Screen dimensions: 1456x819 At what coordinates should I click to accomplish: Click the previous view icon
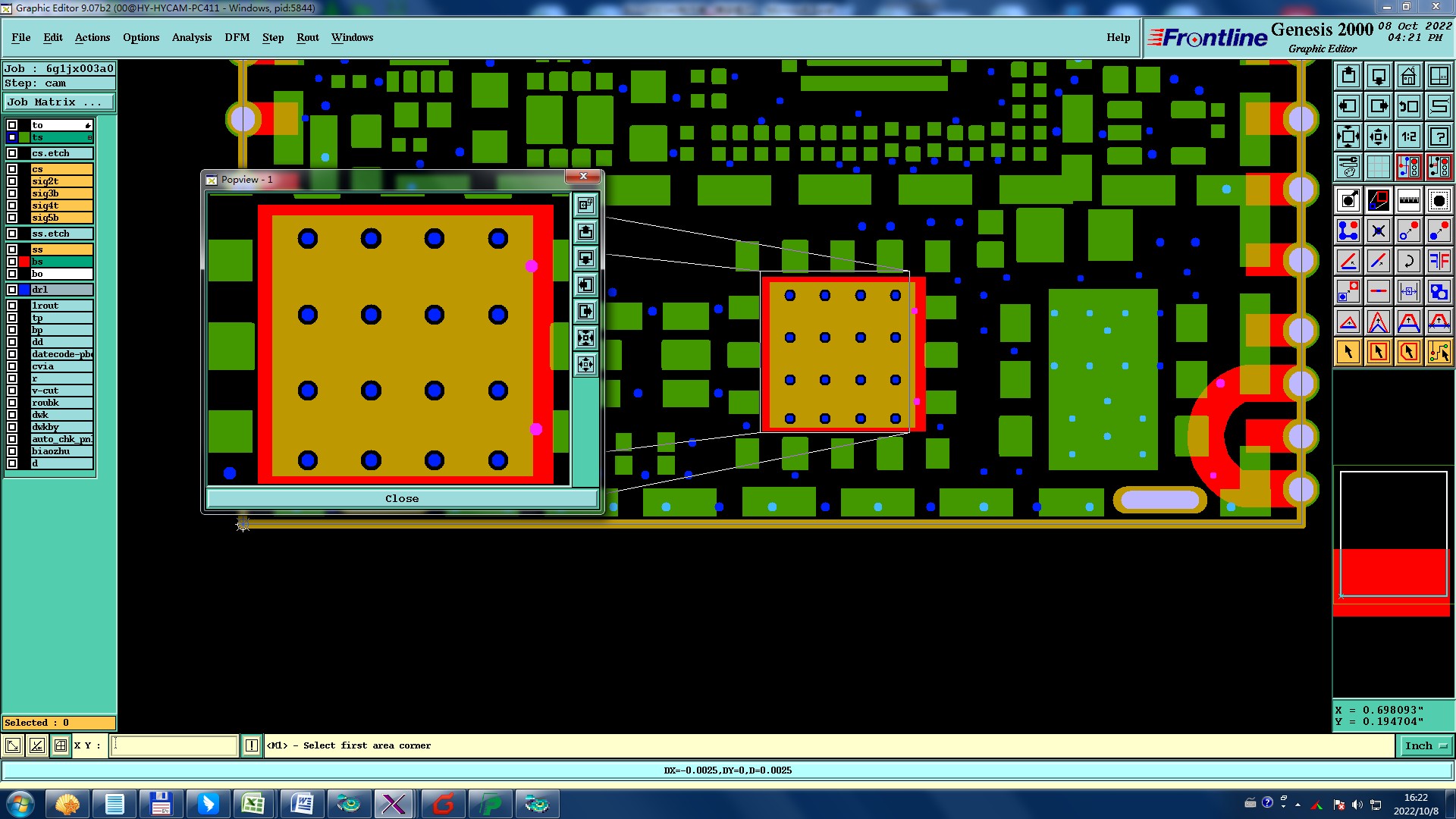click(1409, 106)
